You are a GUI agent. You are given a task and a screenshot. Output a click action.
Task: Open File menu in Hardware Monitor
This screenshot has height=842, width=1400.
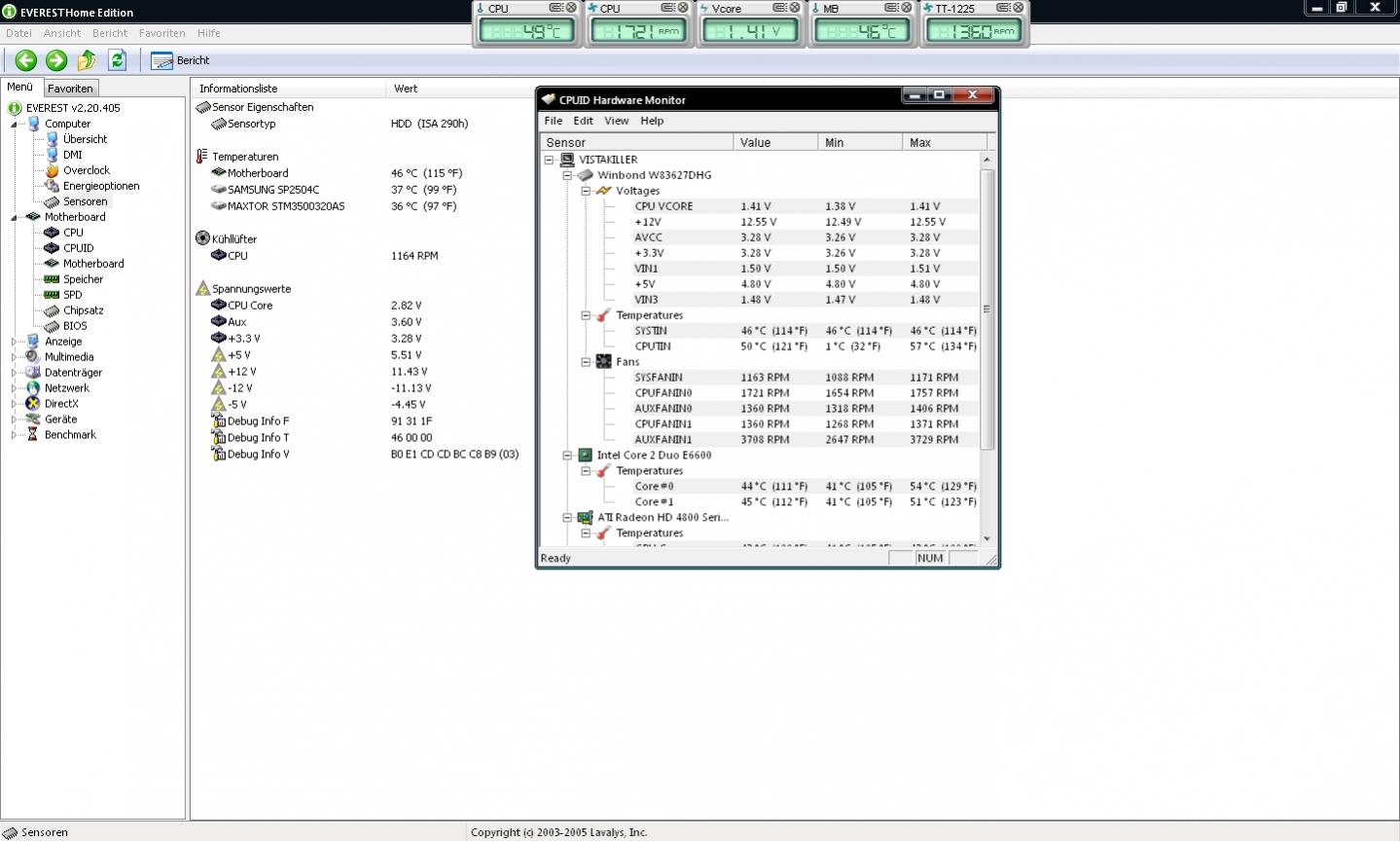click(x=553, y=121)
